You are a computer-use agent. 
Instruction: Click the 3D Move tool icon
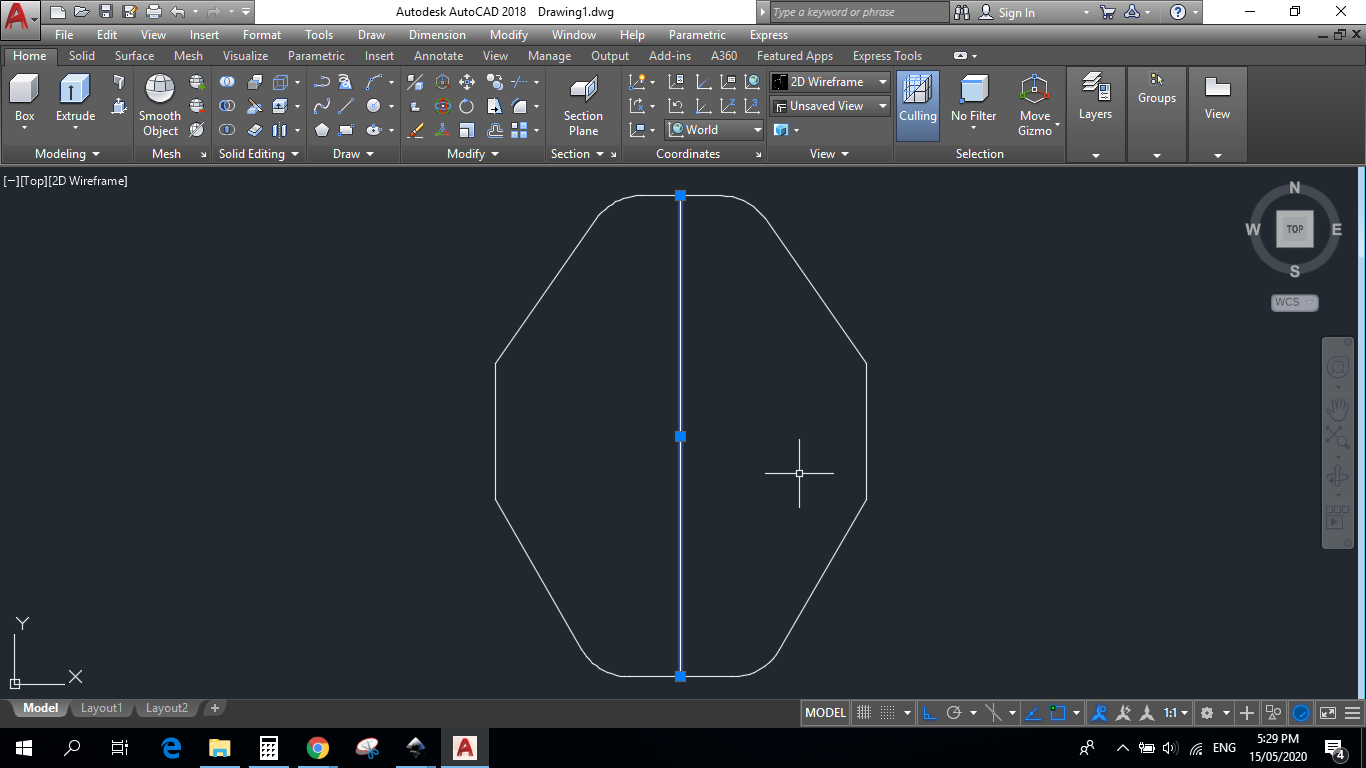(442, 82)
